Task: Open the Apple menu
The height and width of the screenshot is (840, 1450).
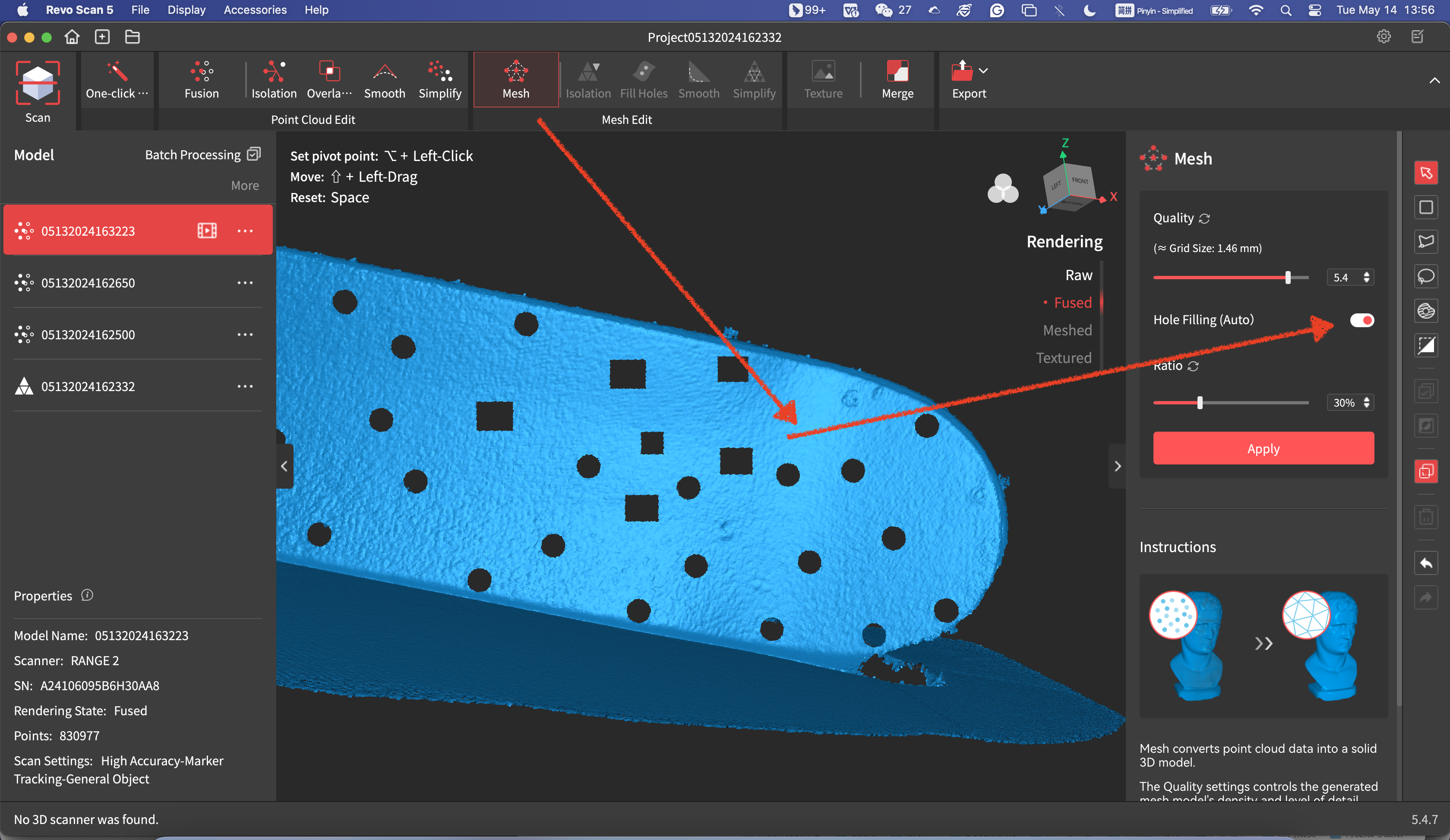Action: coord(22,10)
